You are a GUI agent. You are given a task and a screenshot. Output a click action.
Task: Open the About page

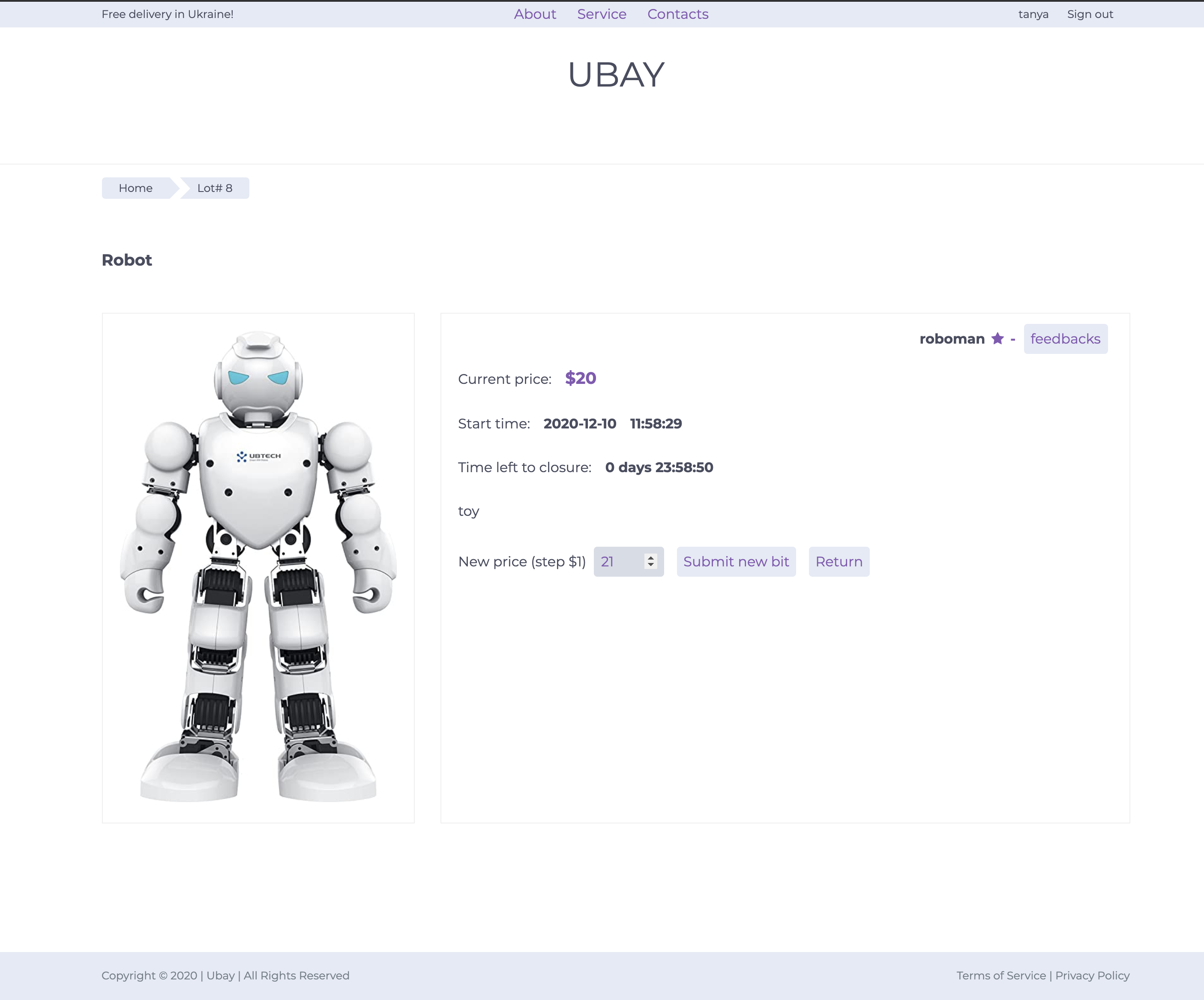[x=534, y=14]
